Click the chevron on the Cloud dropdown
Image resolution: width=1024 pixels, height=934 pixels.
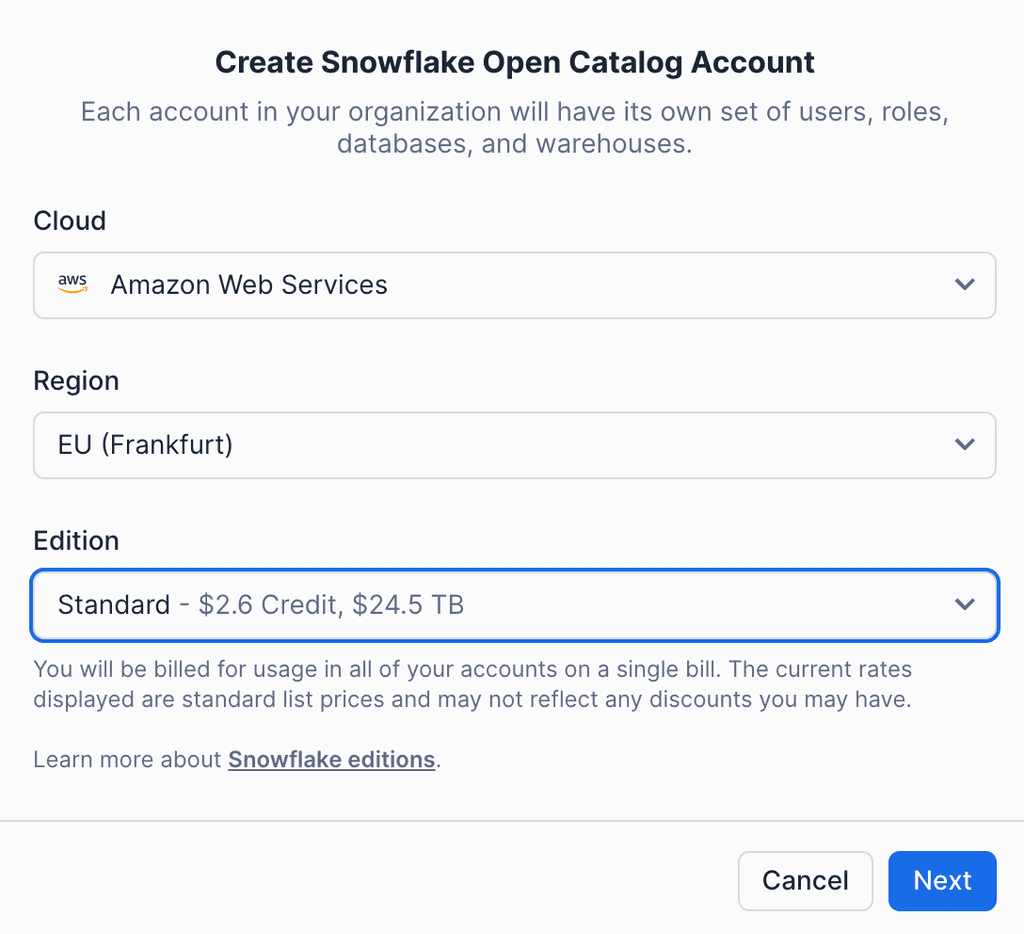click(x=965, y=285)
